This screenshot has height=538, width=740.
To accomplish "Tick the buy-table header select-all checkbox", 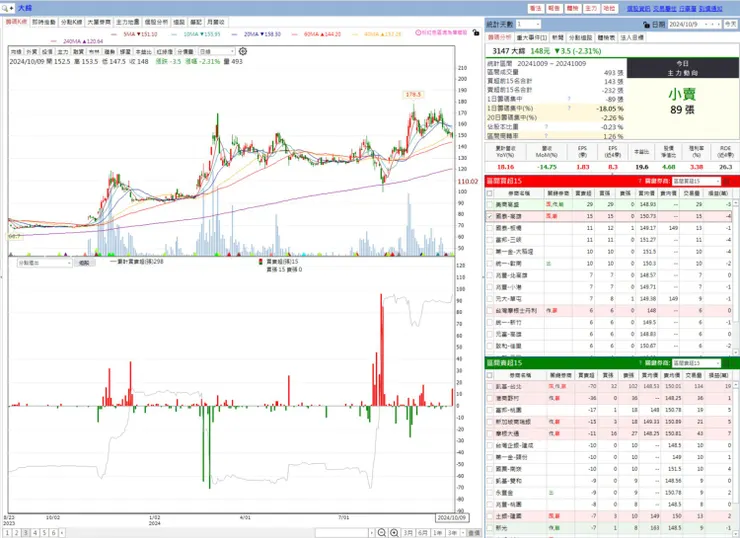I will (490, 193).
